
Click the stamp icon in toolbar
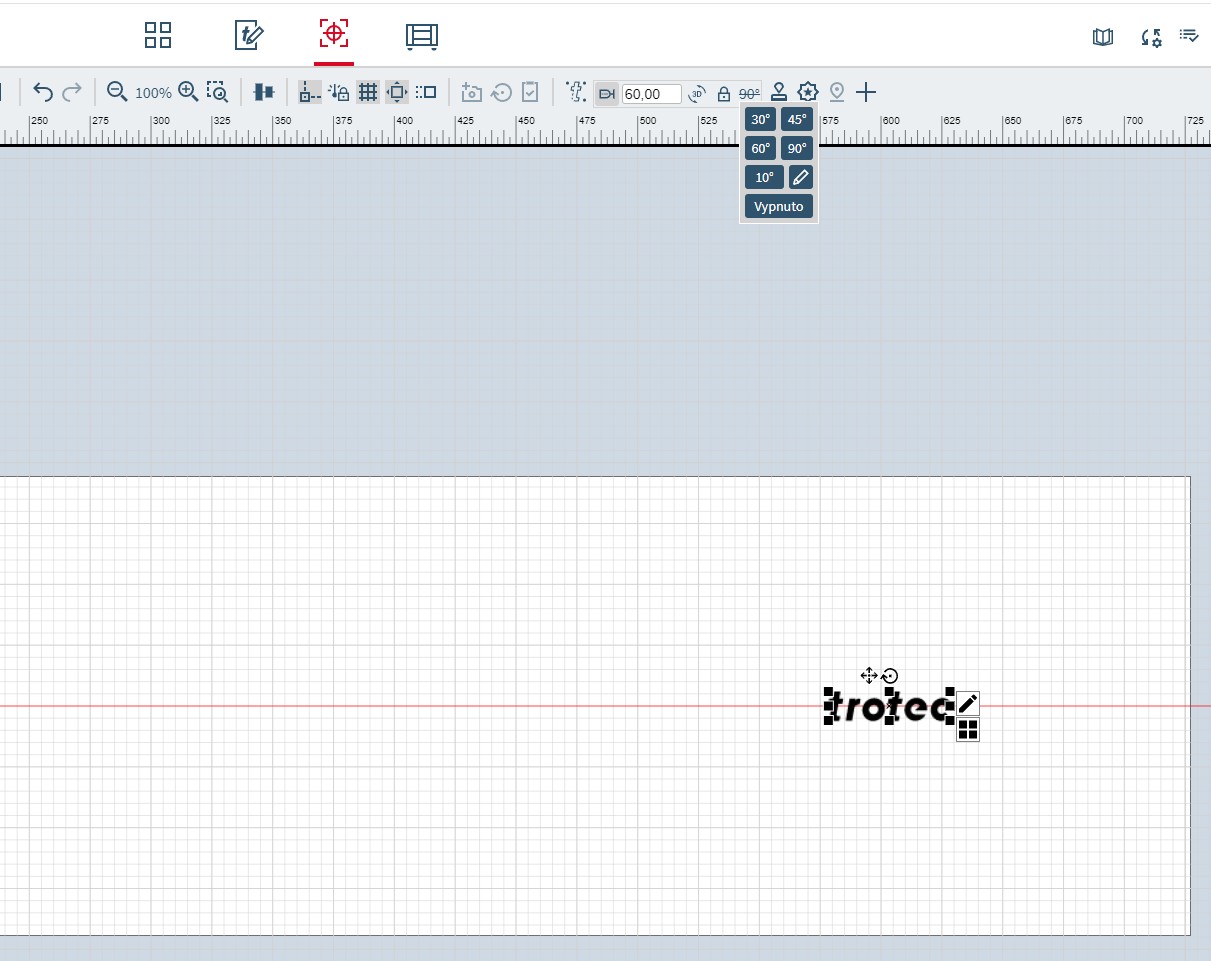point(779,93)
